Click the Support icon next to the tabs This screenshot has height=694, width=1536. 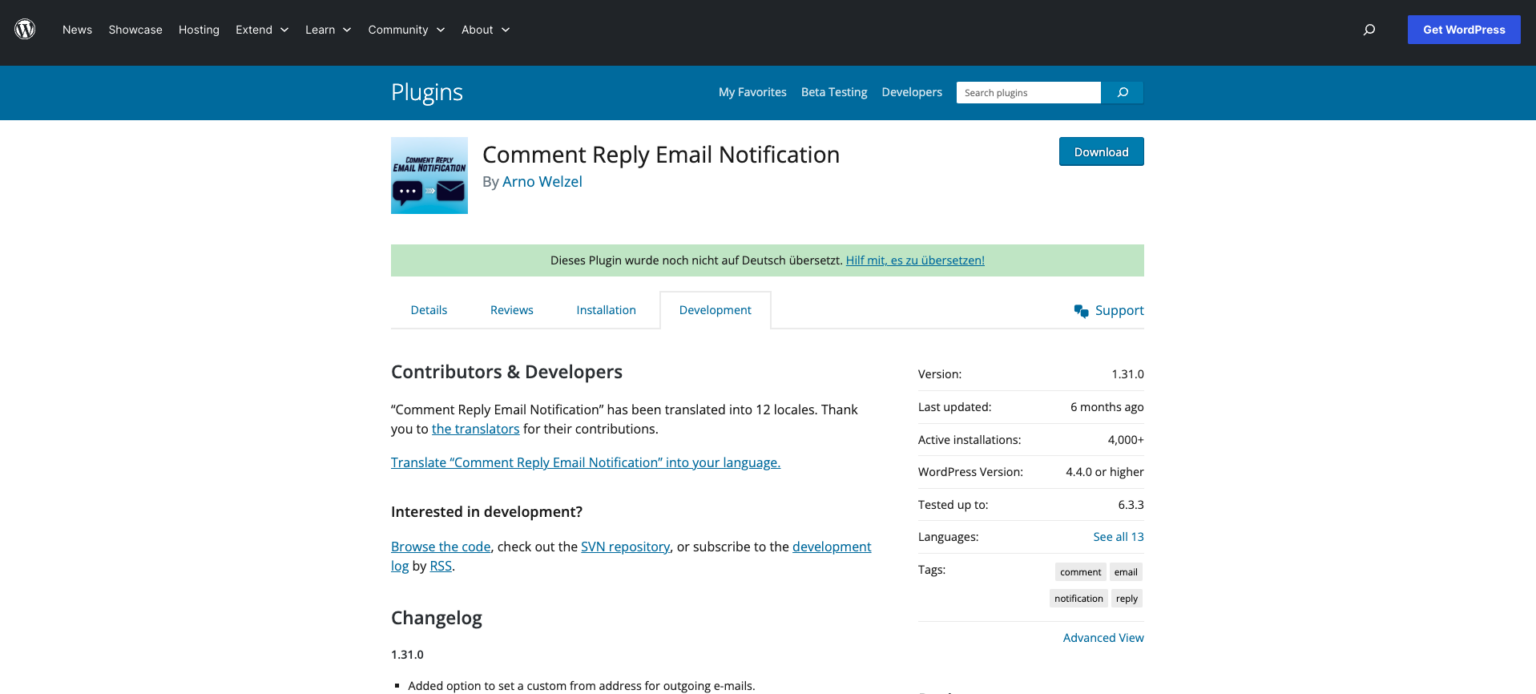pos(1082,310)
